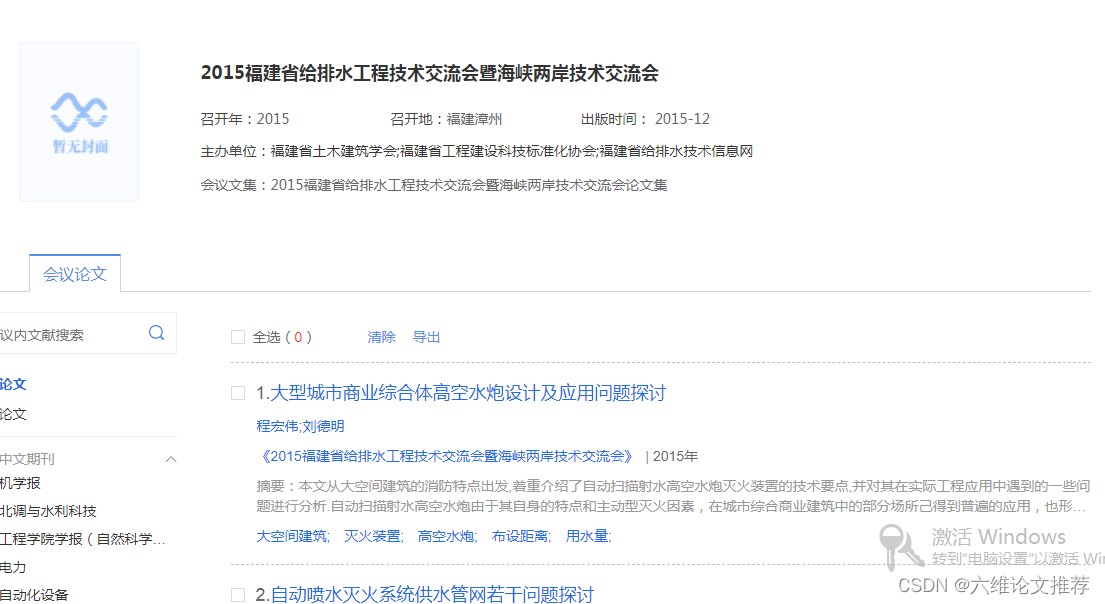Click the 召开年：2015 text
Screen dimensions: 1105x604
coord(245,119)
